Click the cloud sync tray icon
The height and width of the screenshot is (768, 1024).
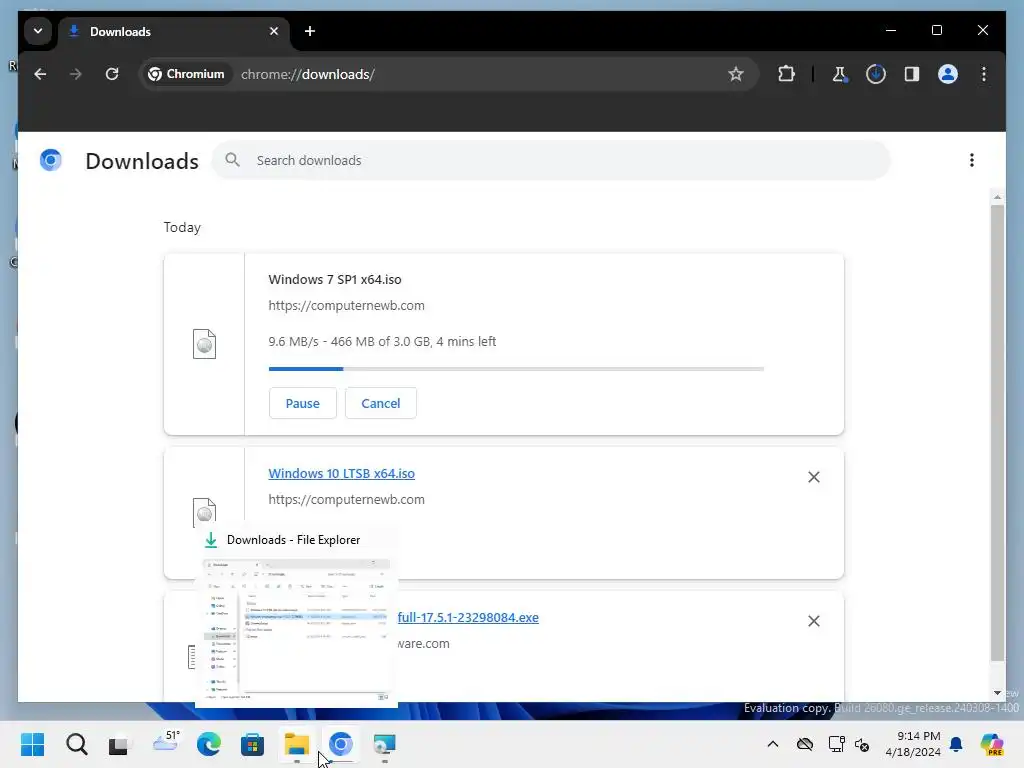tap(805, 744)
